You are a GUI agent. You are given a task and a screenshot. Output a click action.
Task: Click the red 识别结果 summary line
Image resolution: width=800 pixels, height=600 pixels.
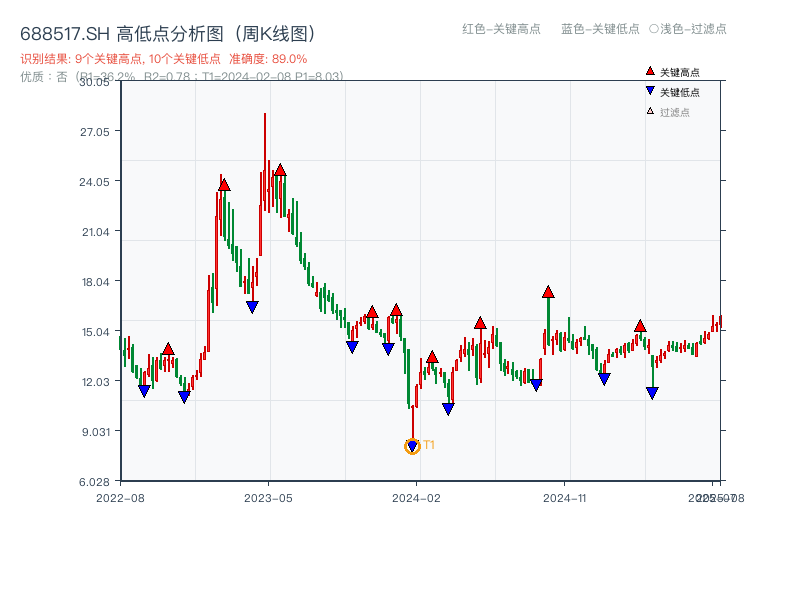[x=164, y=59]
